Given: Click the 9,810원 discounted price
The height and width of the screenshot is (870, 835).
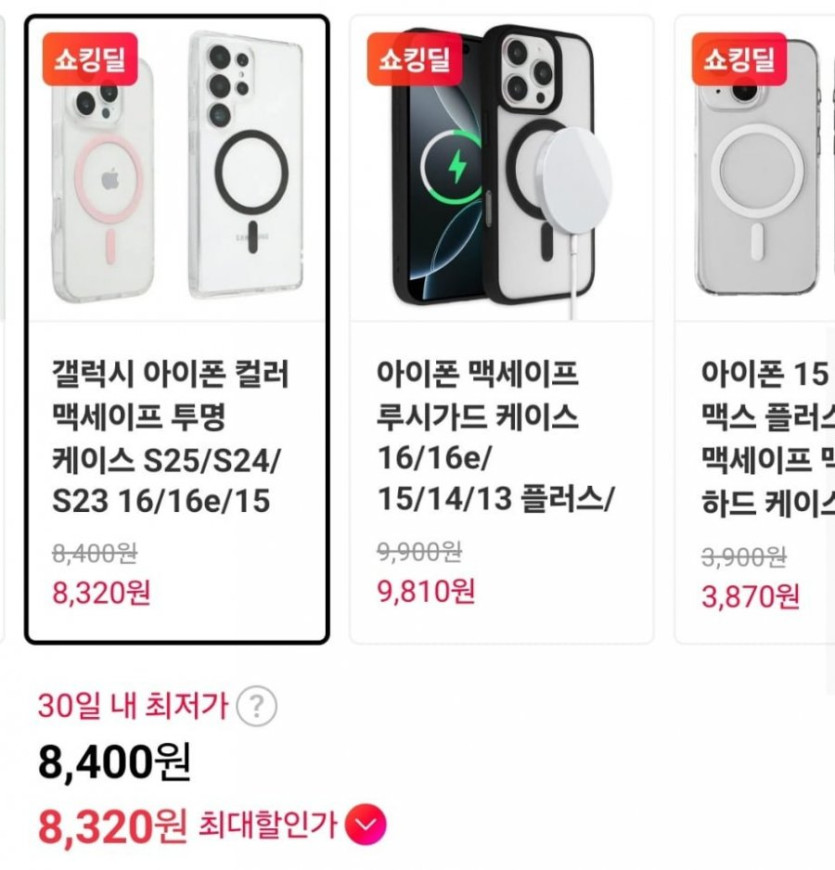Looking at the screenshot, I should [426, 591].
